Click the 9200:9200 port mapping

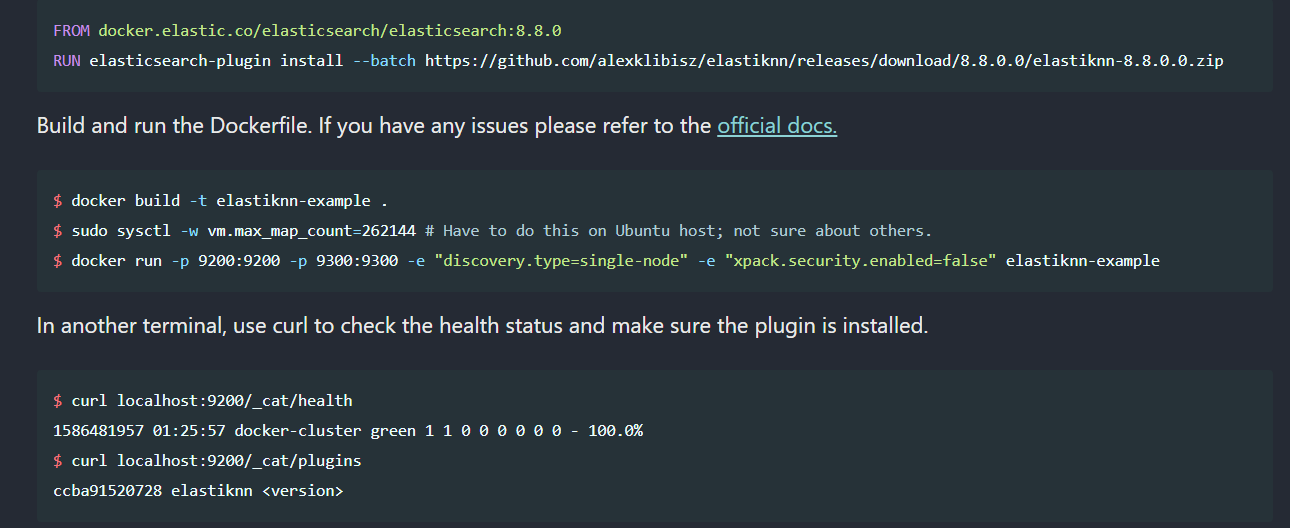(x=252, y=261)
